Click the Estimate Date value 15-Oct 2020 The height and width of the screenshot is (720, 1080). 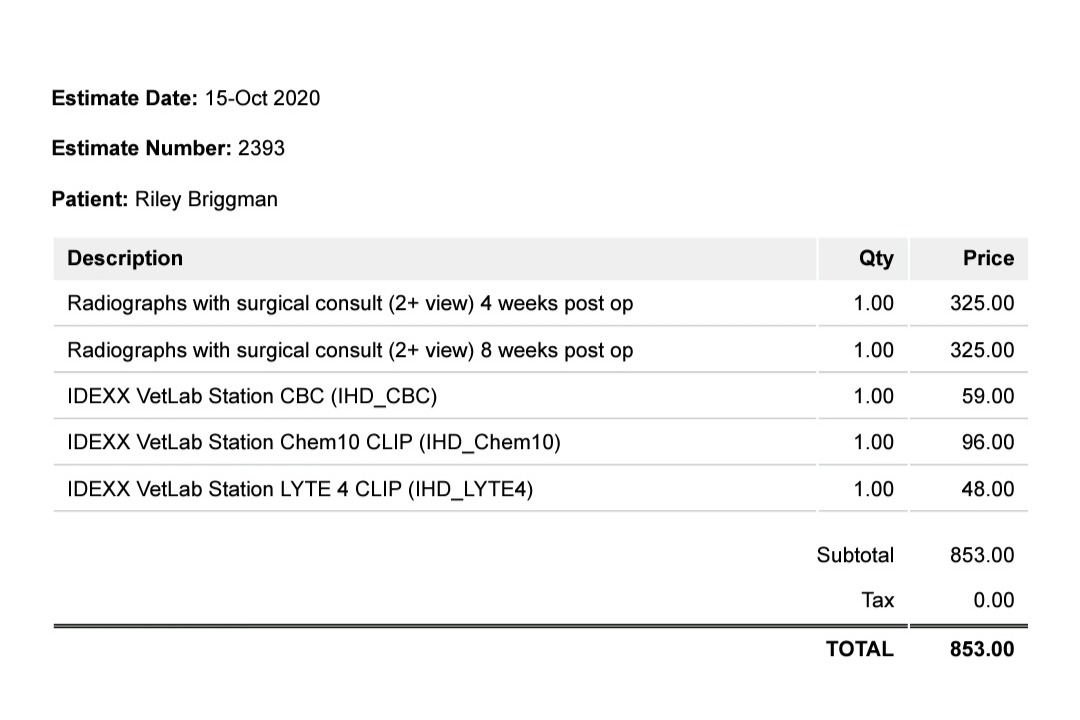262,98
